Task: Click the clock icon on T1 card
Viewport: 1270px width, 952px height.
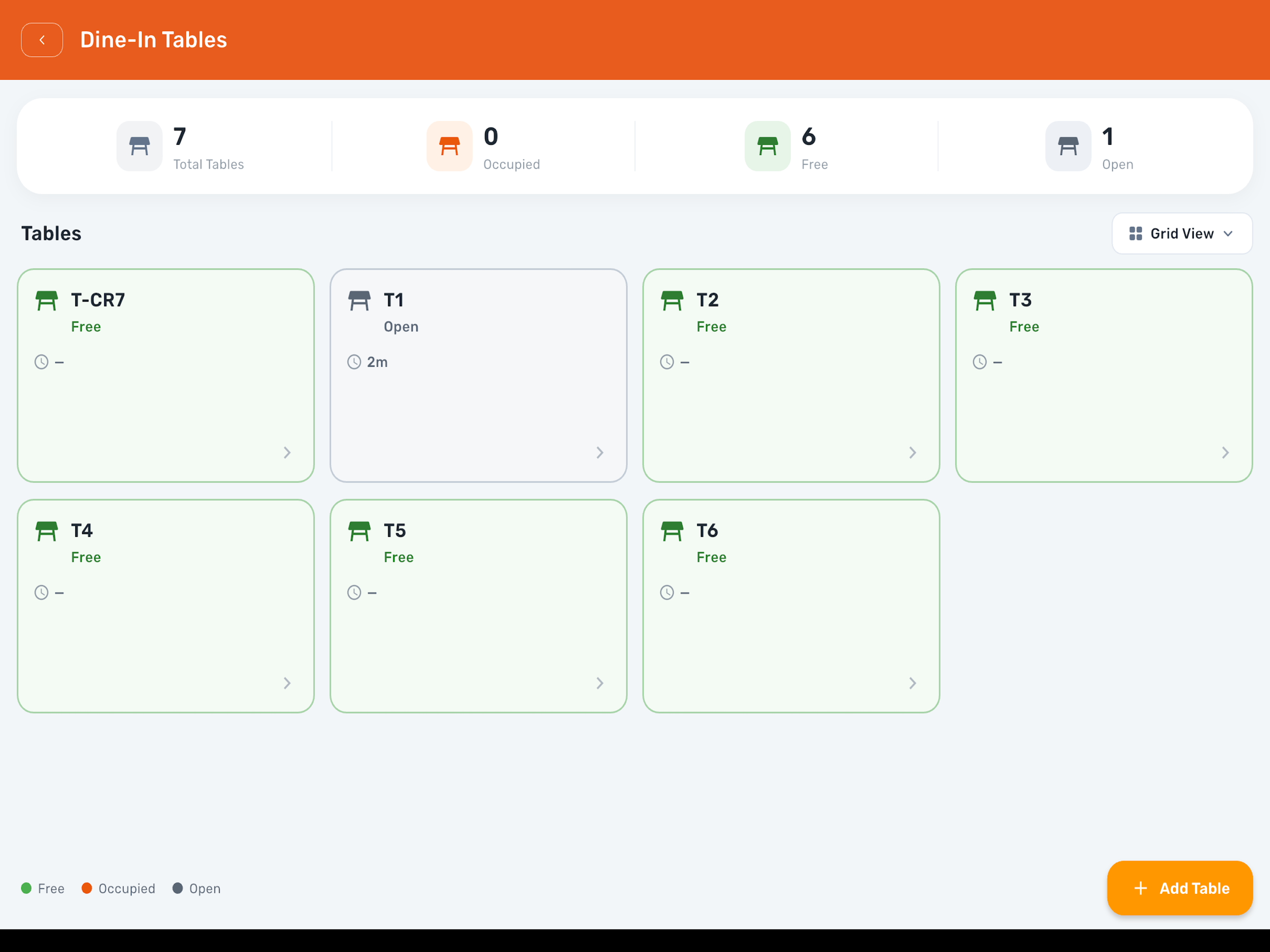Action: [354, 362]
